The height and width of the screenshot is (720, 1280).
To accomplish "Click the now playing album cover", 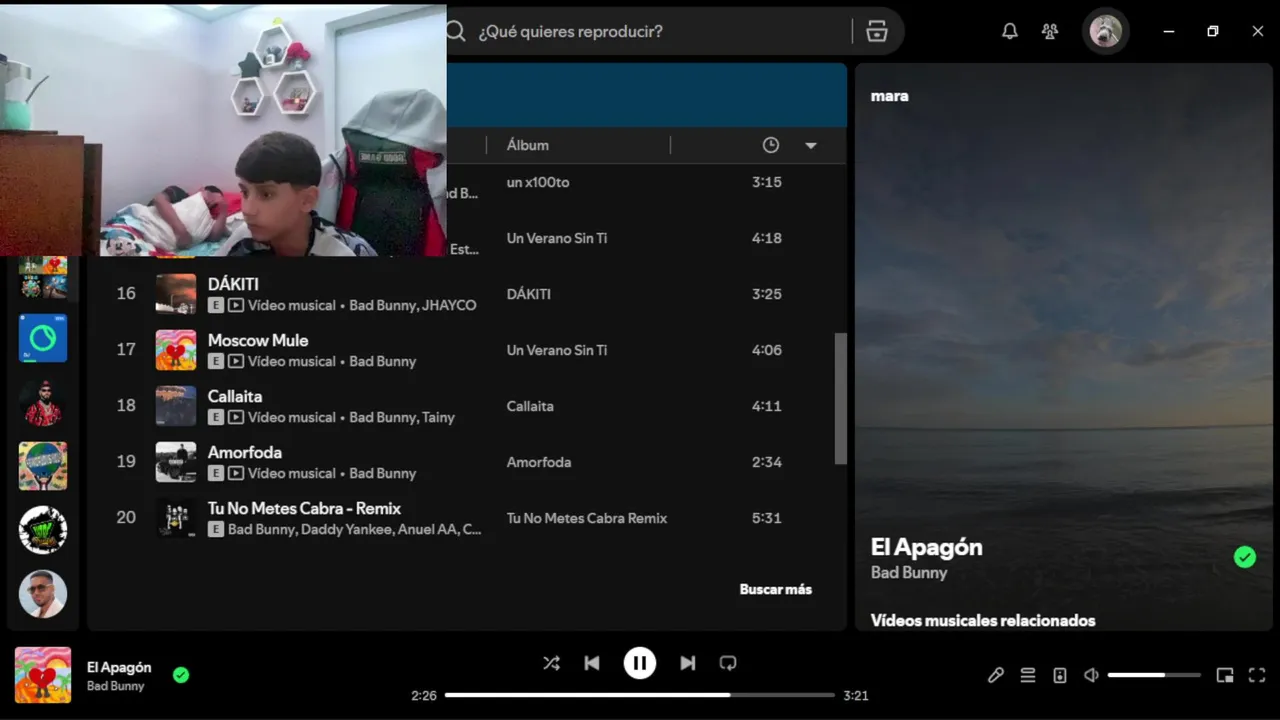I will tap(43, 675).
